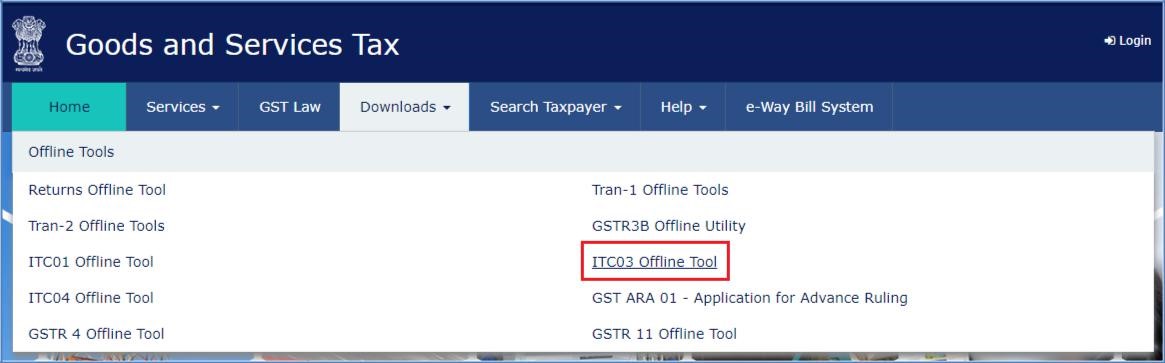Select the Offline Tools submenu header
Image resolution: width=1165 pixels, height=363 pixels.
click(x=71, y=152)
